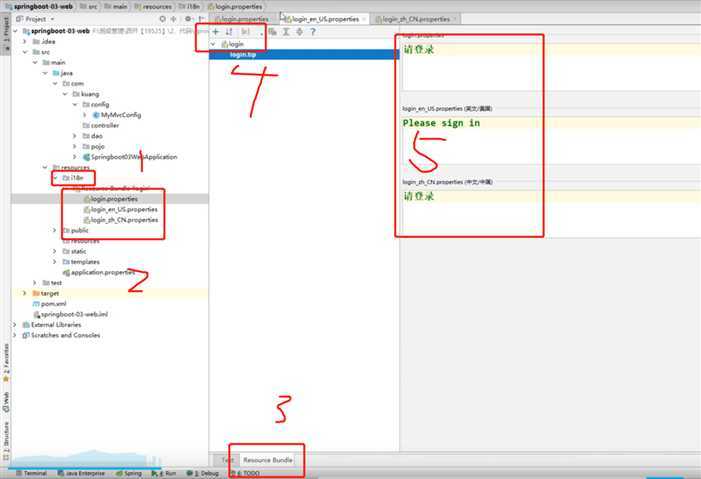Select application.properties file
The image size is (701, 479).
(99, 272)
